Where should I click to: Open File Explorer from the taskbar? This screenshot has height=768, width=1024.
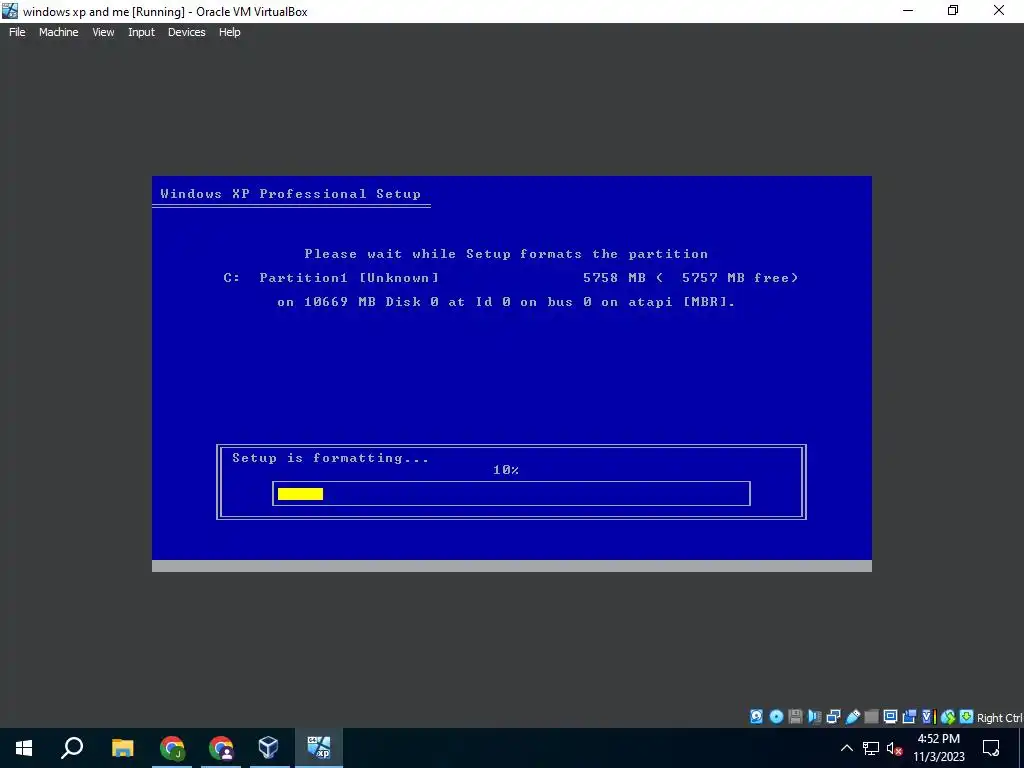click(x=122, y=748)
